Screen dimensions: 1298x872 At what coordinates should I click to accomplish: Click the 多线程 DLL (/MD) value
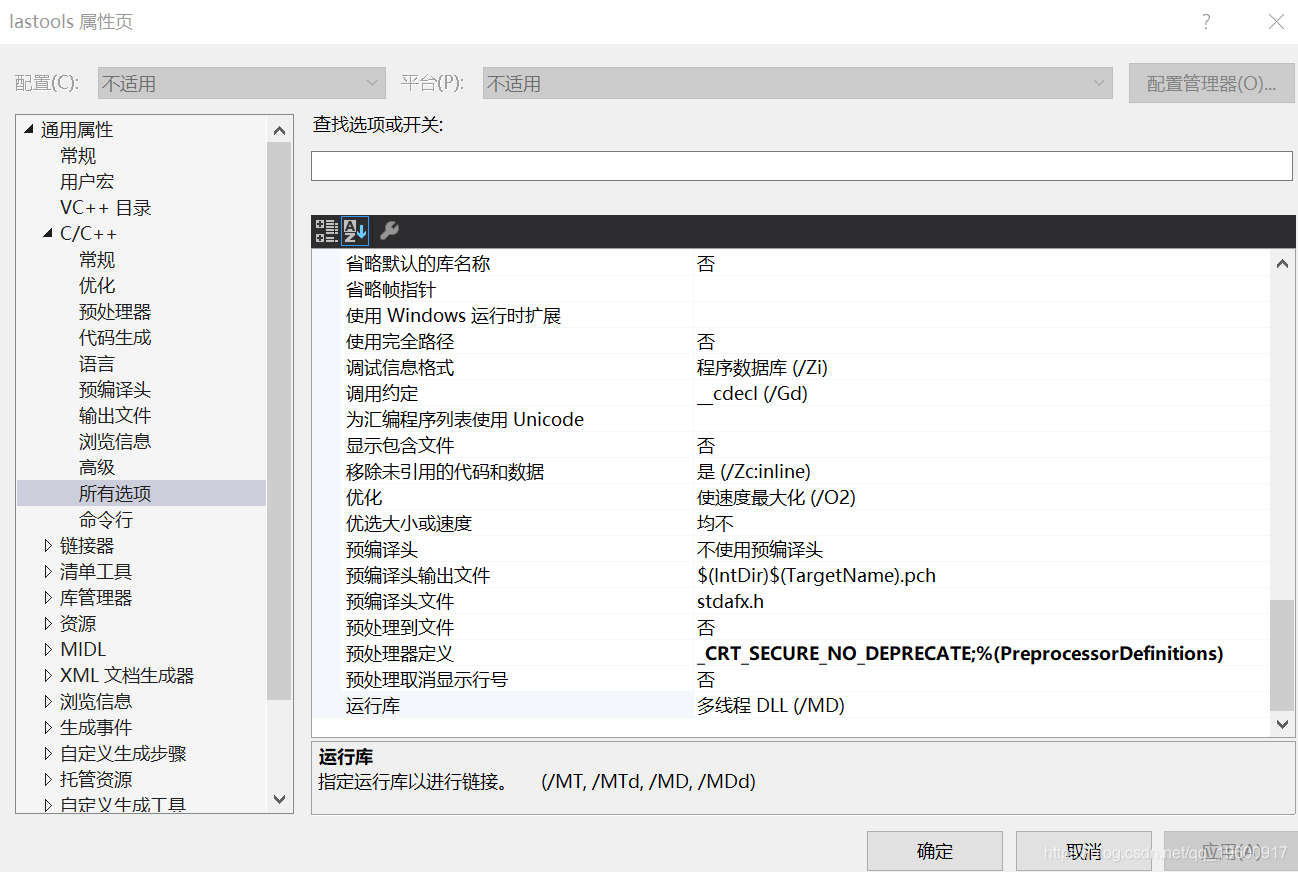[x=771, y=705]
